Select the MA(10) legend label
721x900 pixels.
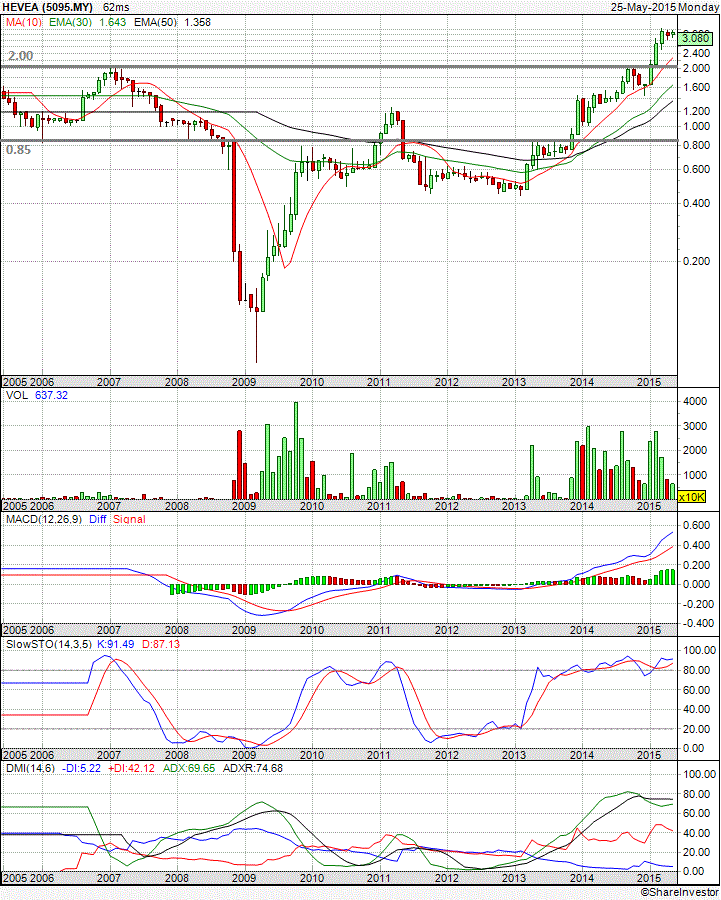pyautogui.click(x=24, y=22)
